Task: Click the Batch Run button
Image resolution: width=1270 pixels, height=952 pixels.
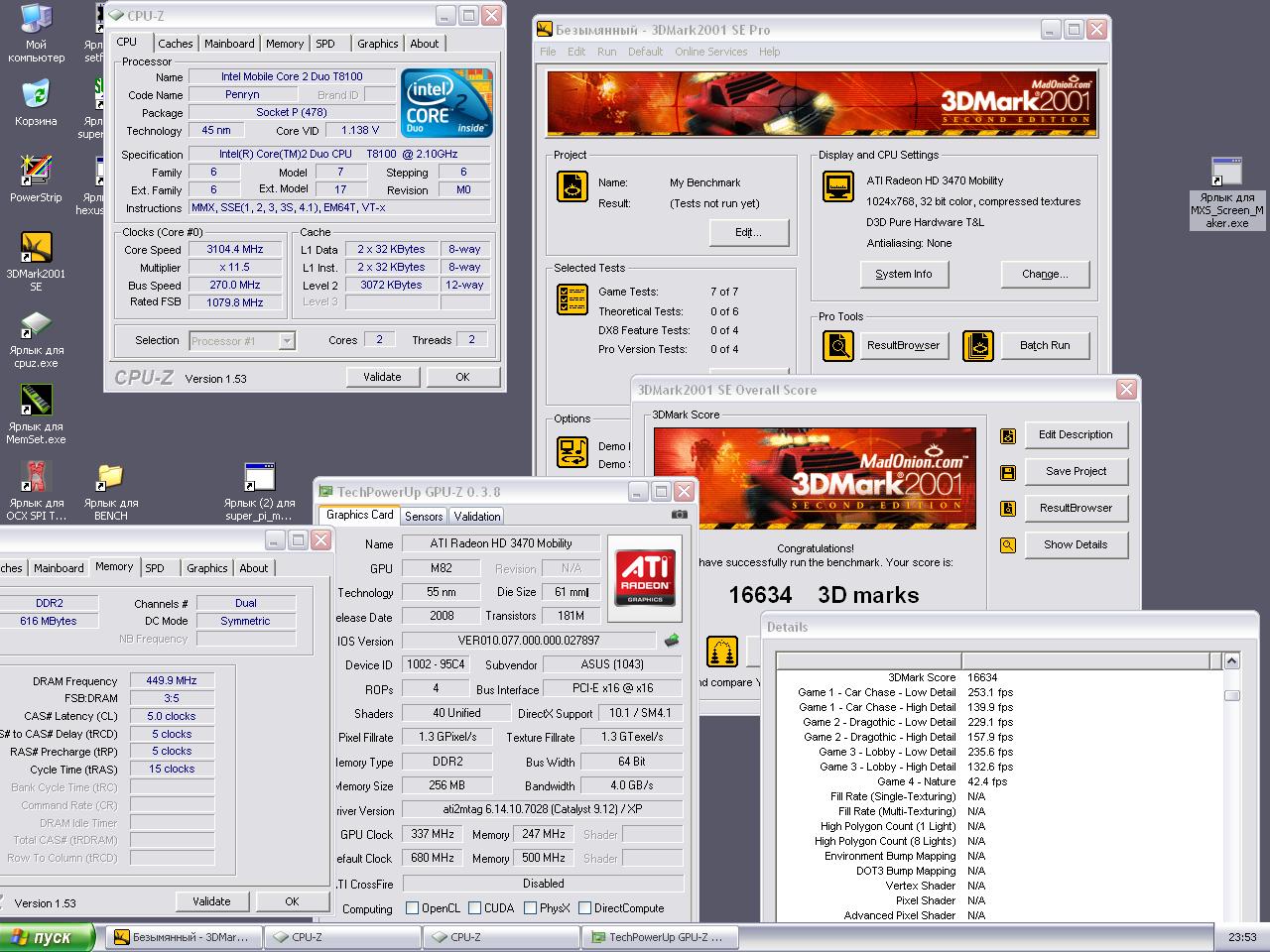Action: (1045, 345)
